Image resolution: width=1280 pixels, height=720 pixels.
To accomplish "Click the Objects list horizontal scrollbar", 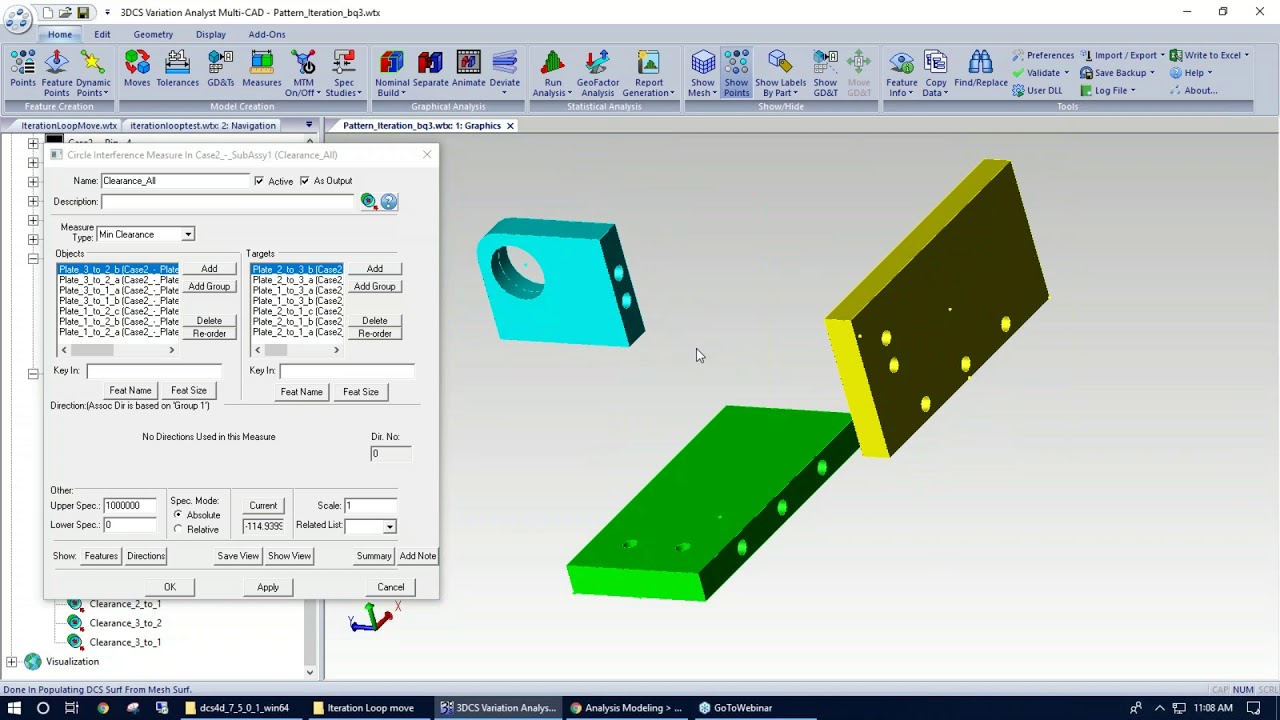I will pyautogui.click(x=118, y=350).
